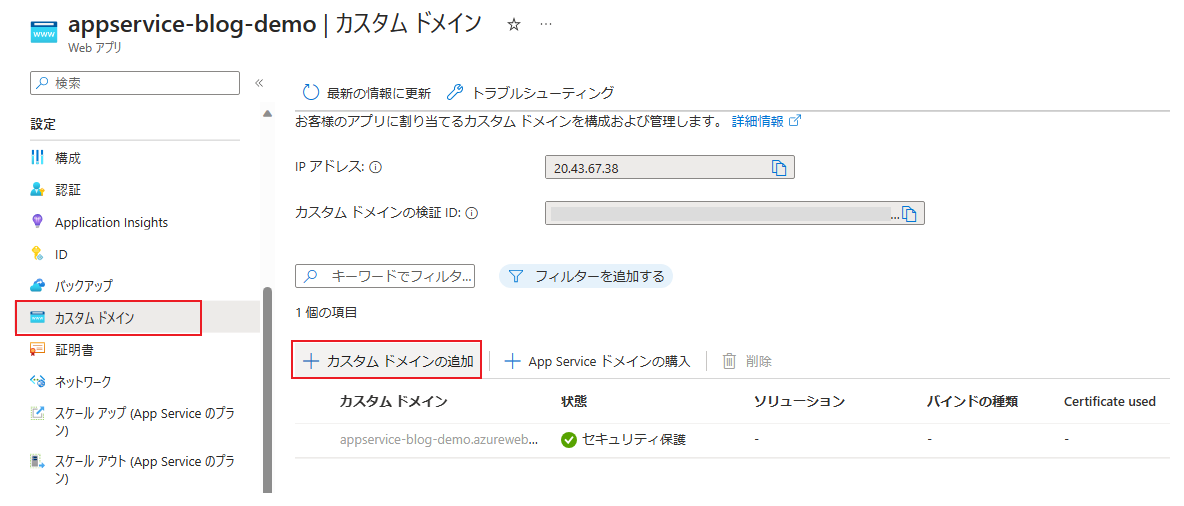Screen dimensions: 1184x506
Task: Click カスタム ドメインの追加 button
Action: 387,360
